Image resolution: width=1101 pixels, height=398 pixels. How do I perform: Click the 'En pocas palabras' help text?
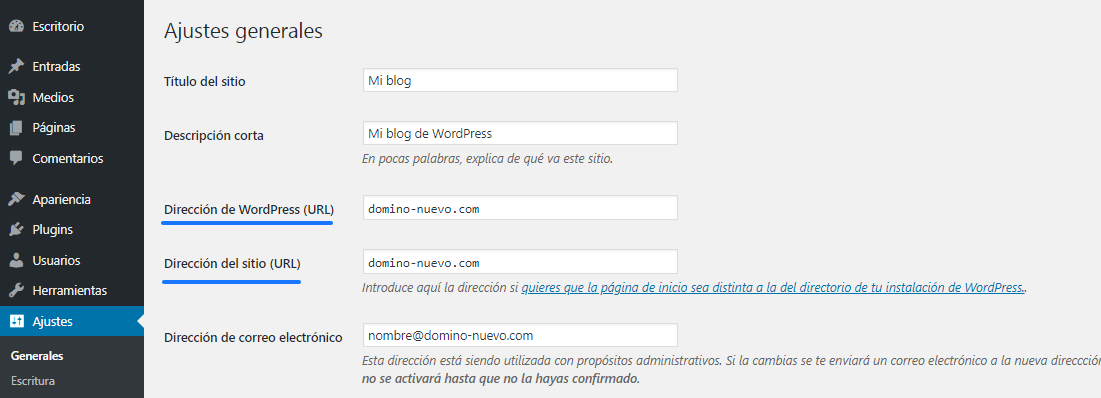coord(487,159)
